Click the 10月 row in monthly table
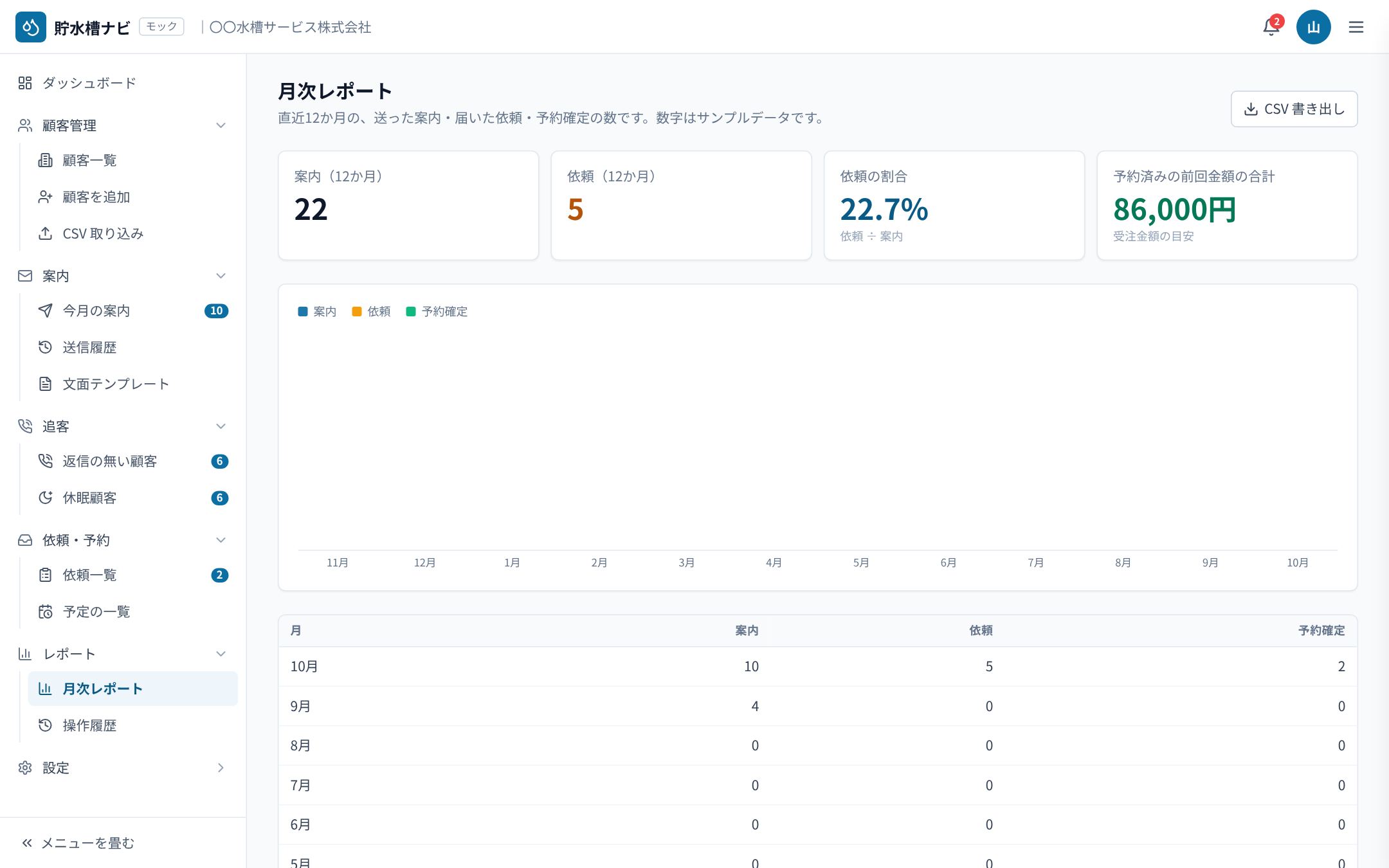 (818, 667)
